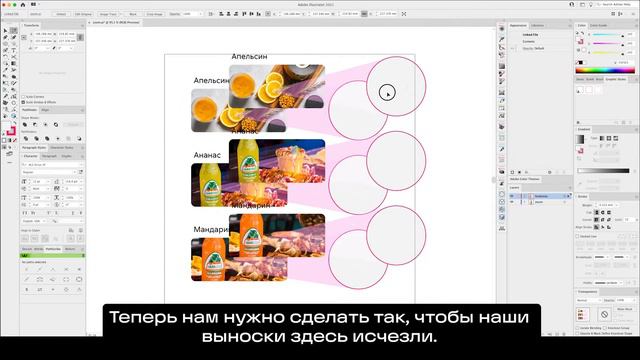Toggle Opacity & Mask Define Knockout Shape checkbox
The image size is (640, 360).
578,333
